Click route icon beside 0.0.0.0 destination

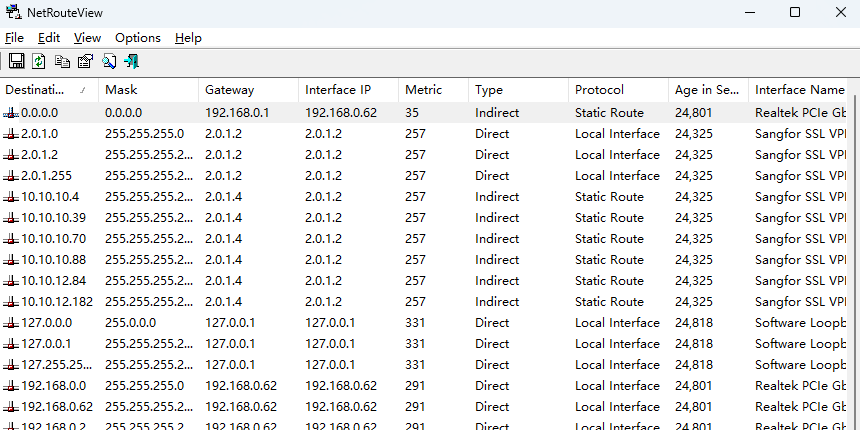point(11,113)
